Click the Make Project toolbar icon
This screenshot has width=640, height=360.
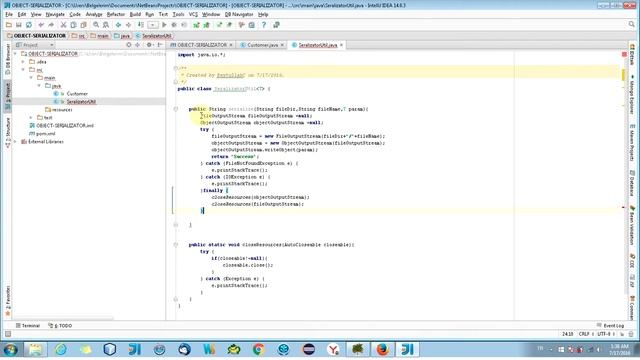point(140,25)
